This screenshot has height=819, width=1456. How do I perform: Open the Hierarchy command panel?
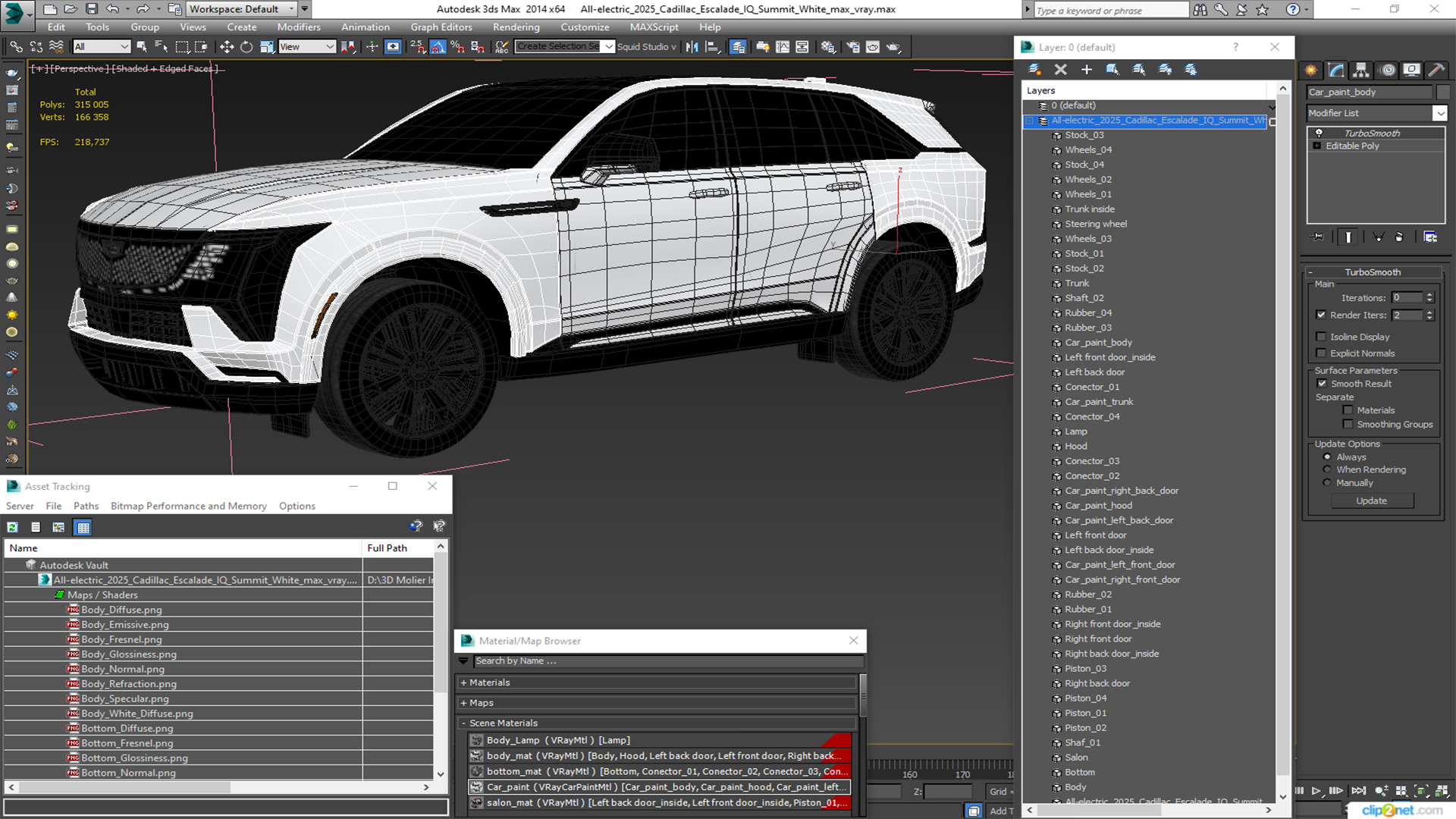click(1361, 70)
